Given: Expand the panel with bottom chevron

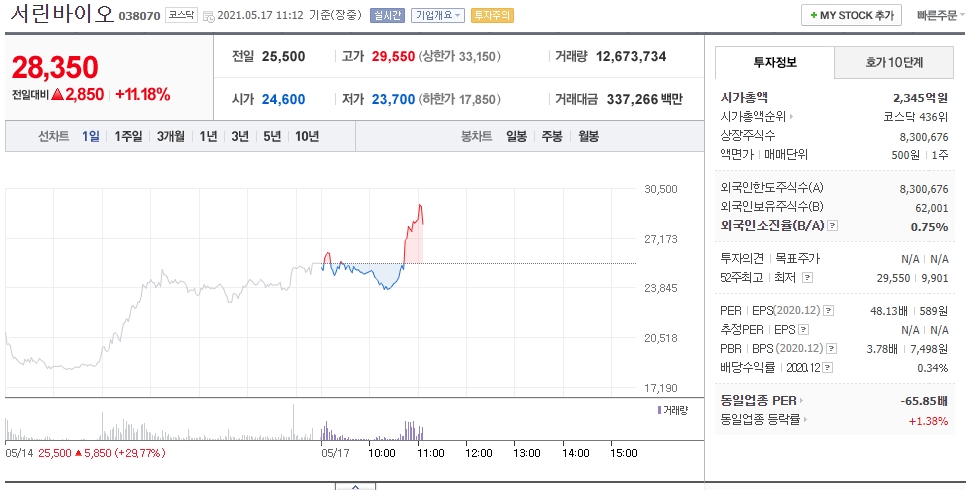Looking at the screenshot, I should point(355,486).
